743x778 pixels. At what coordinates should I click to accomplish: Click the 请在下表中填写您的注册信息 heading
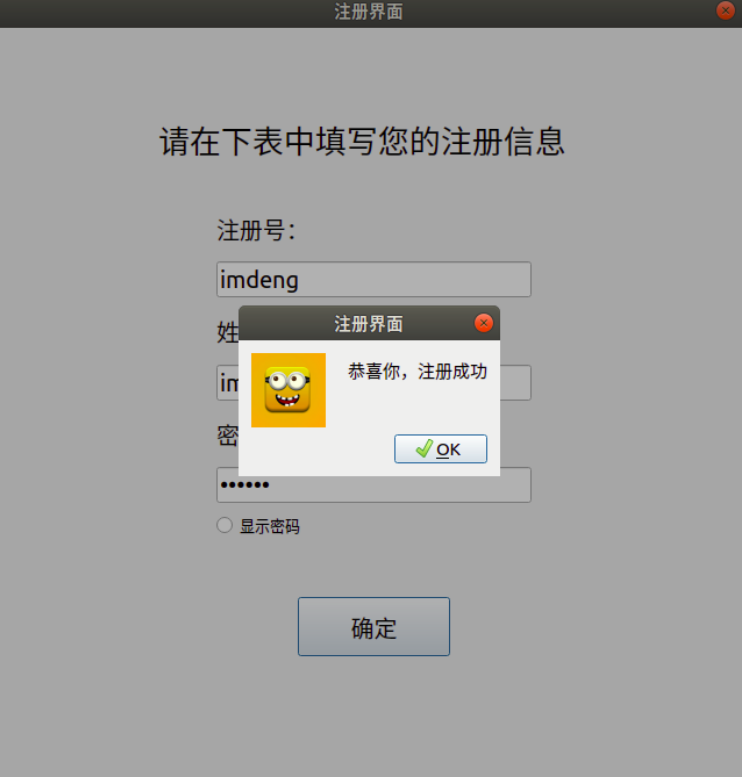(362, 142)
